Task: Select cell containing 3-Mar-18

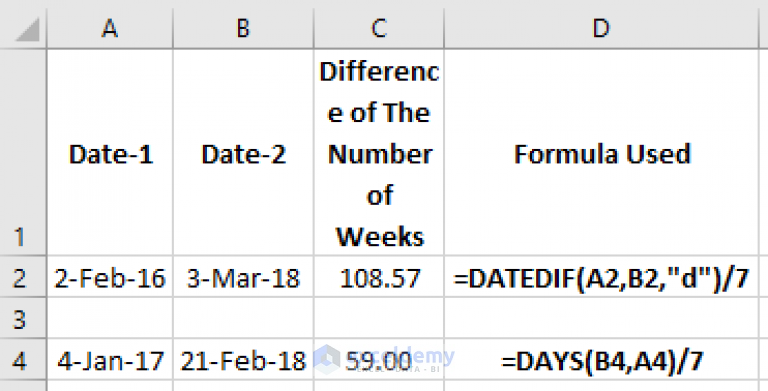Action: click(x=243, y=276)
